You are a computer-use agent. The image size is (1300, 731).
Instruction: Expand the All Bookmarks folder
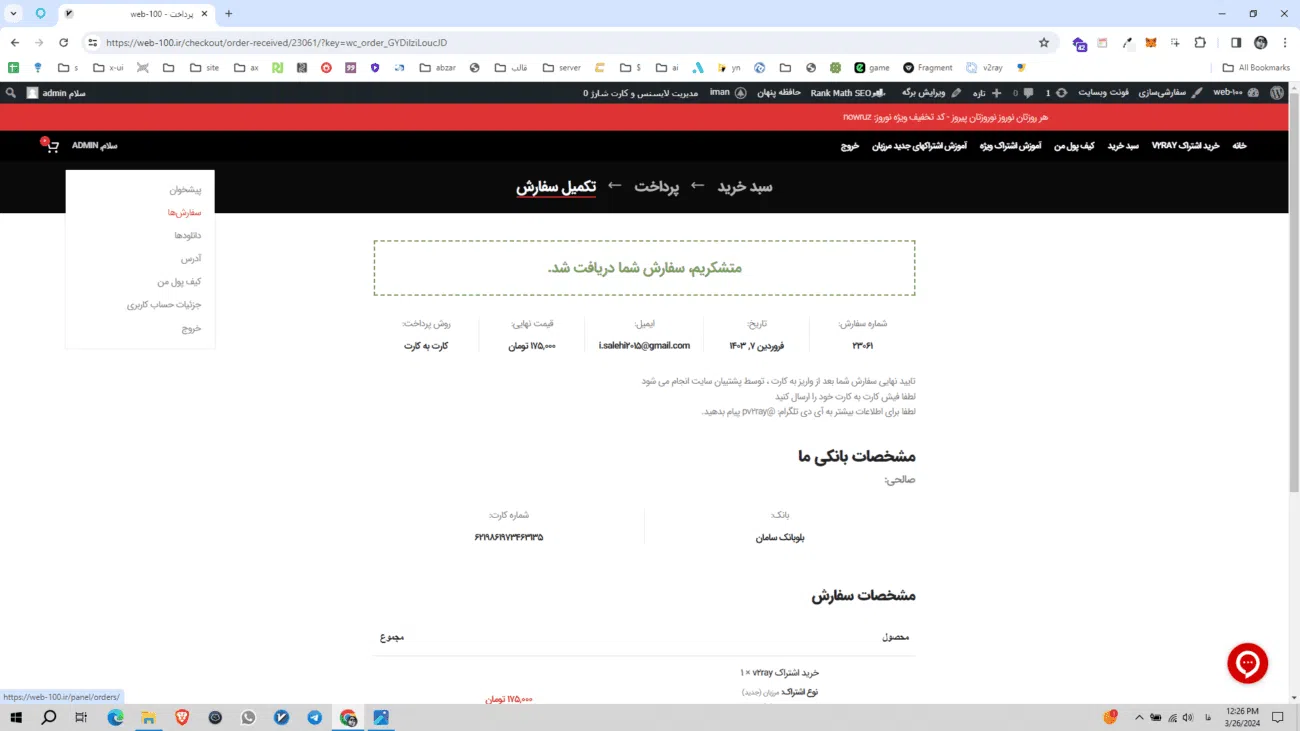pos(1256,68)
